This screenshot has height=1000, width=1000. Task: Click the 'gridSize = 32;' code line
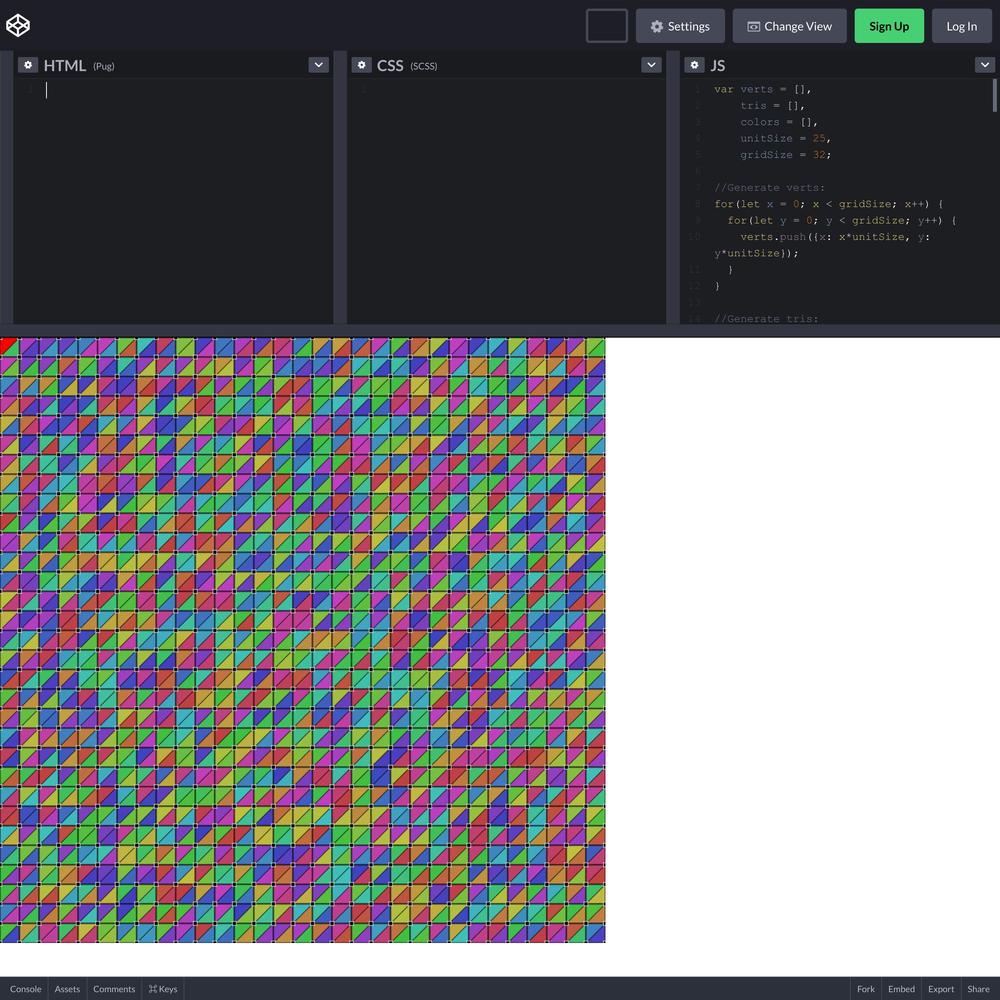tap(785, 154)
